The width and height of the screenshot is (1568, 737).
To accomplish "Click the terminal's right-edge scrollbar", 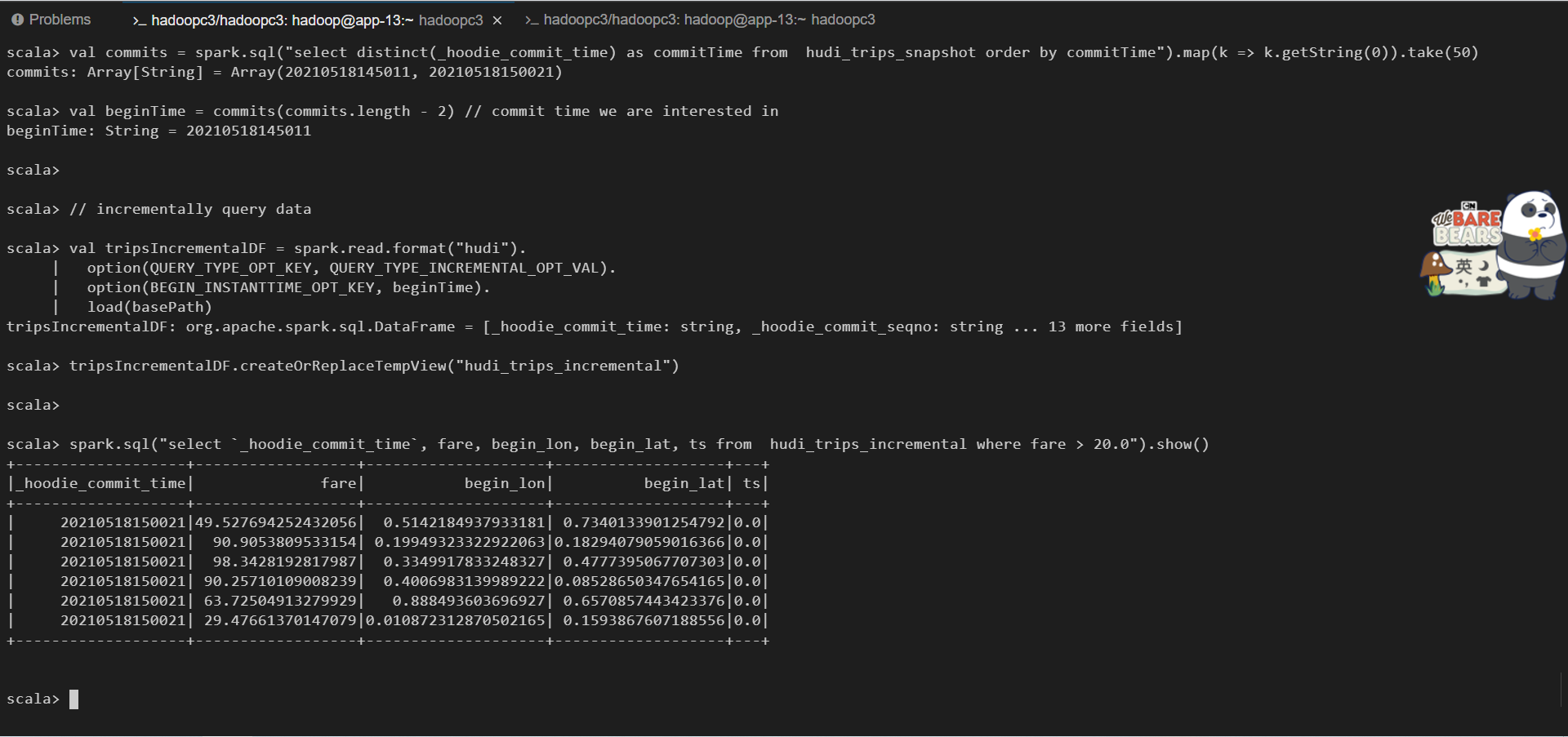I will 1562,690.
